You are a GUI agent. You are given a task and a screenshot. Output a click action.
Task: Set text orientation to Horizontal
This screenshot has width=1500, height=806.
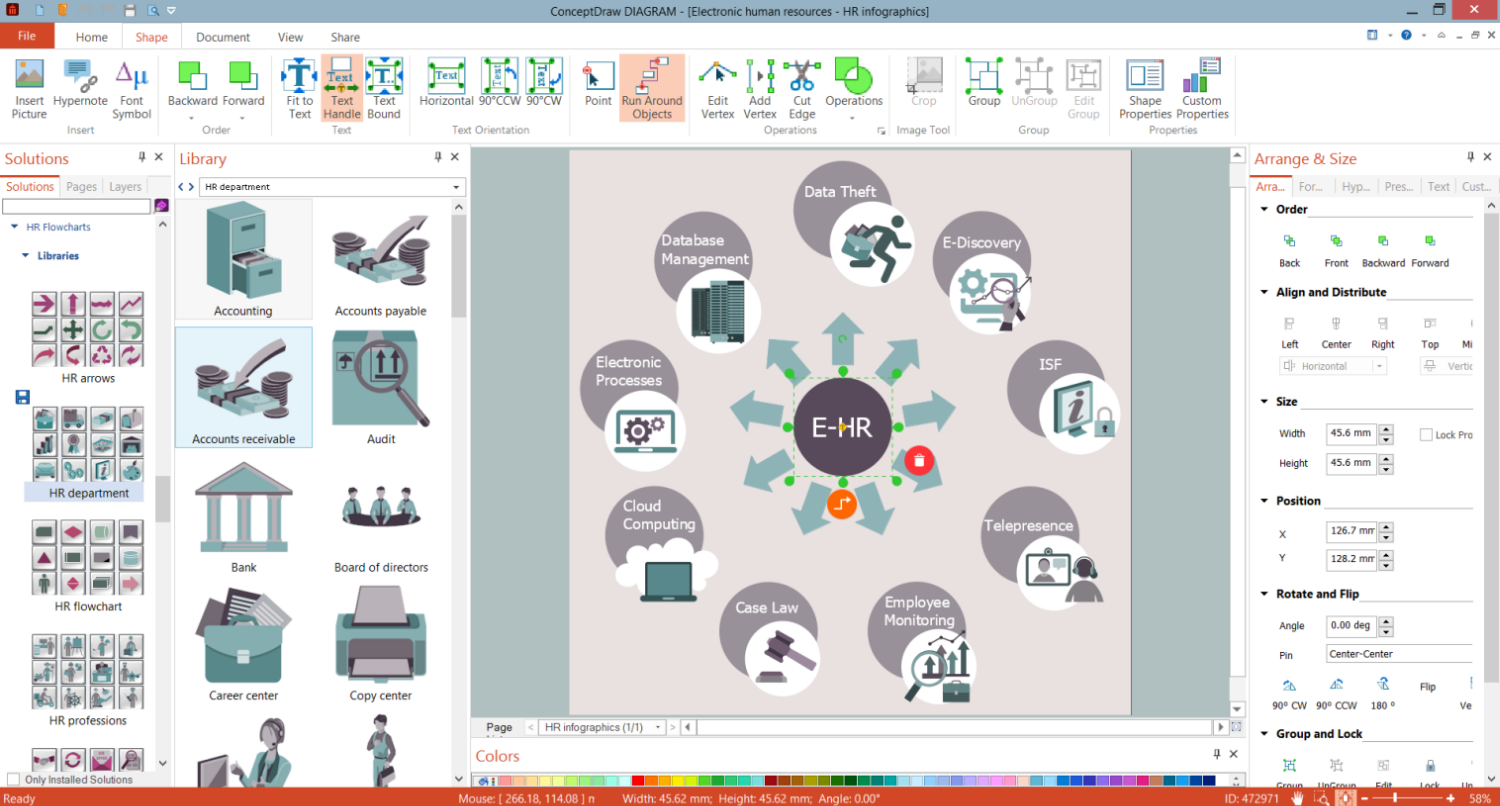click(x=447, y=83)
